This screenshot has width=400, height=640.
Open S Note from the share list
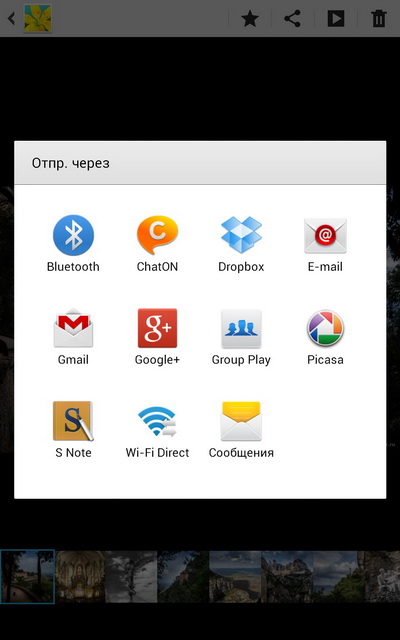click(x=73, y=429)
